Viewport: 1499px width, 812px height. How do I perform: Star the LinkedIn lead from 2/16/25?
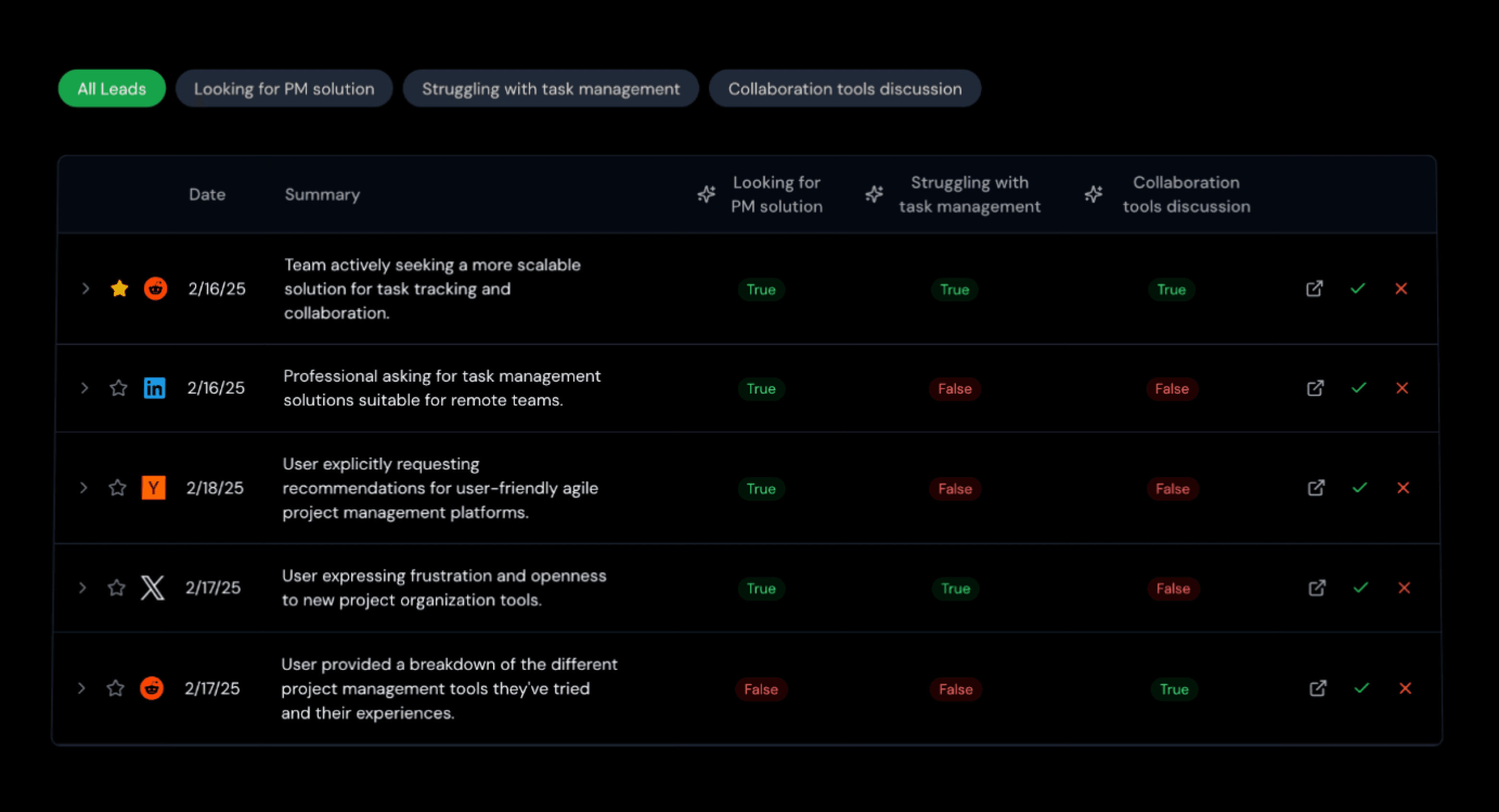coord(118,388)
